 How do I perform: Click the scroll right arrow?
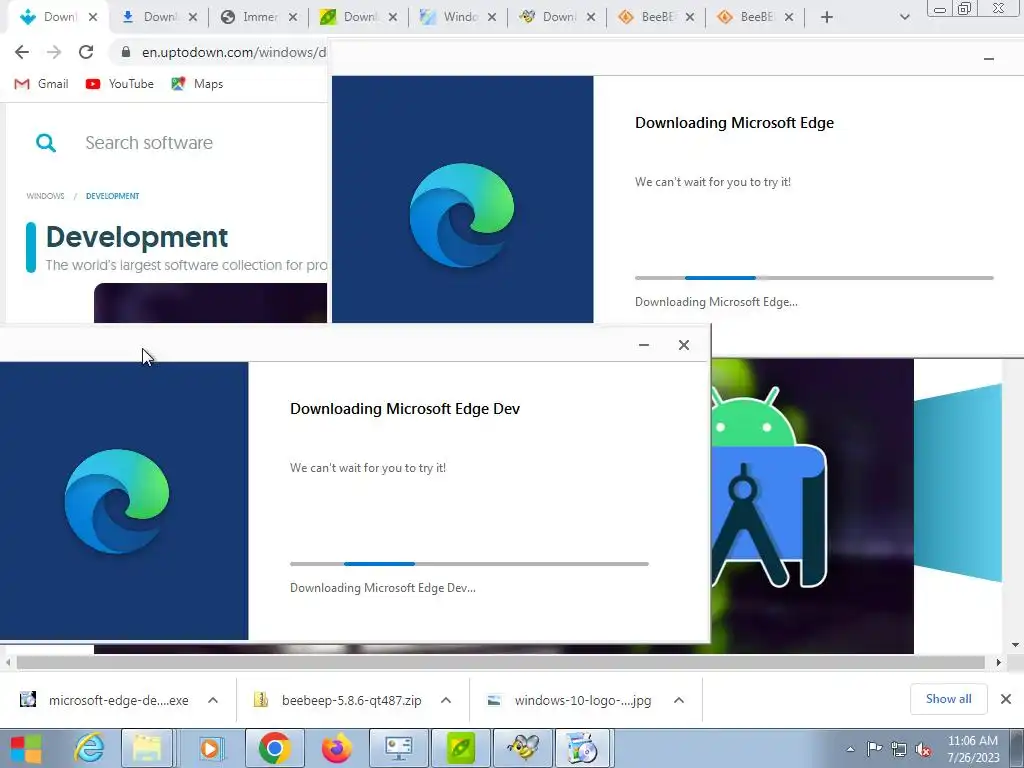click(x=999, y=662)
